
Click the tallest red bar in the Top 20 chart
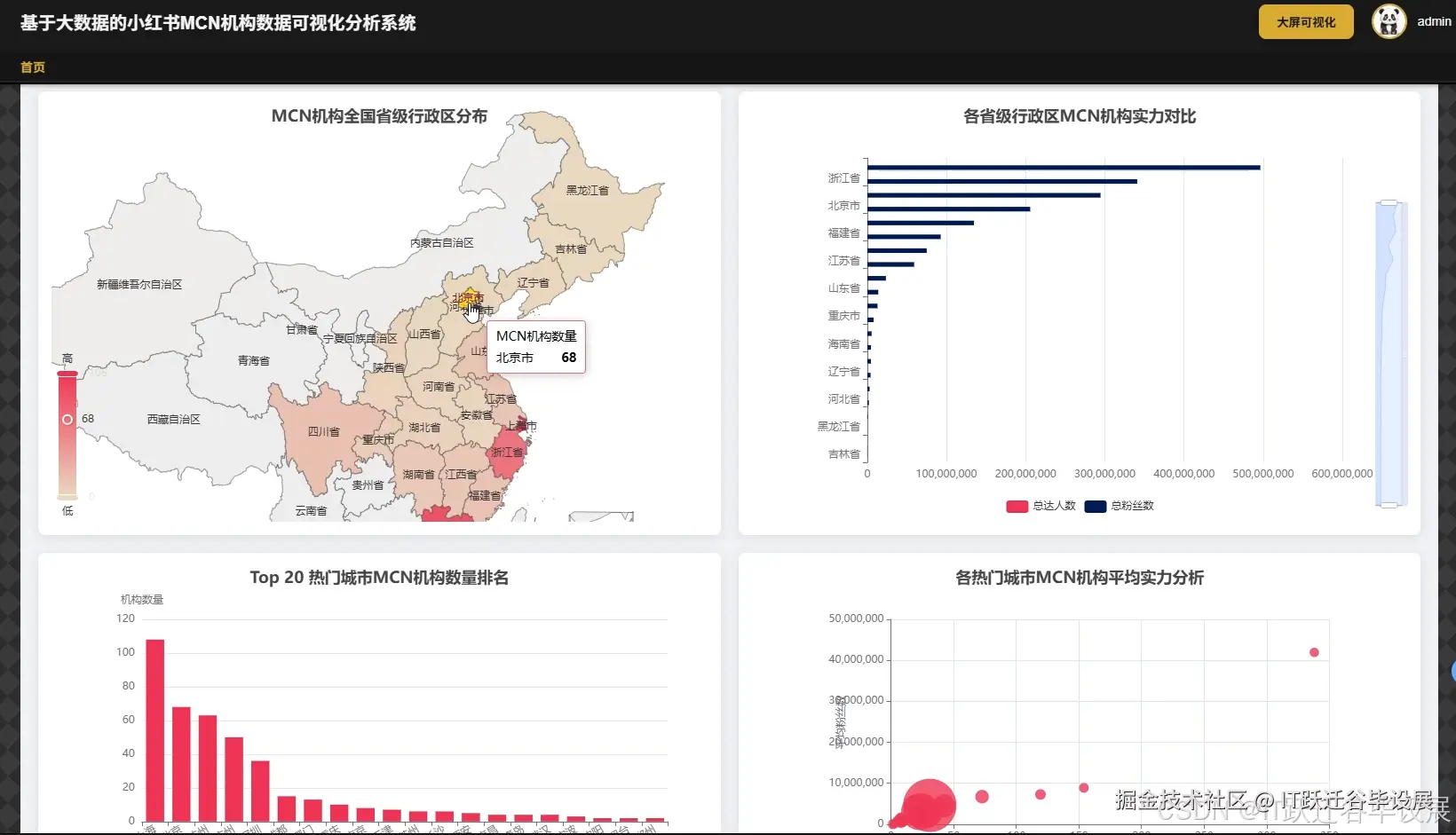(x=154, y=730)
